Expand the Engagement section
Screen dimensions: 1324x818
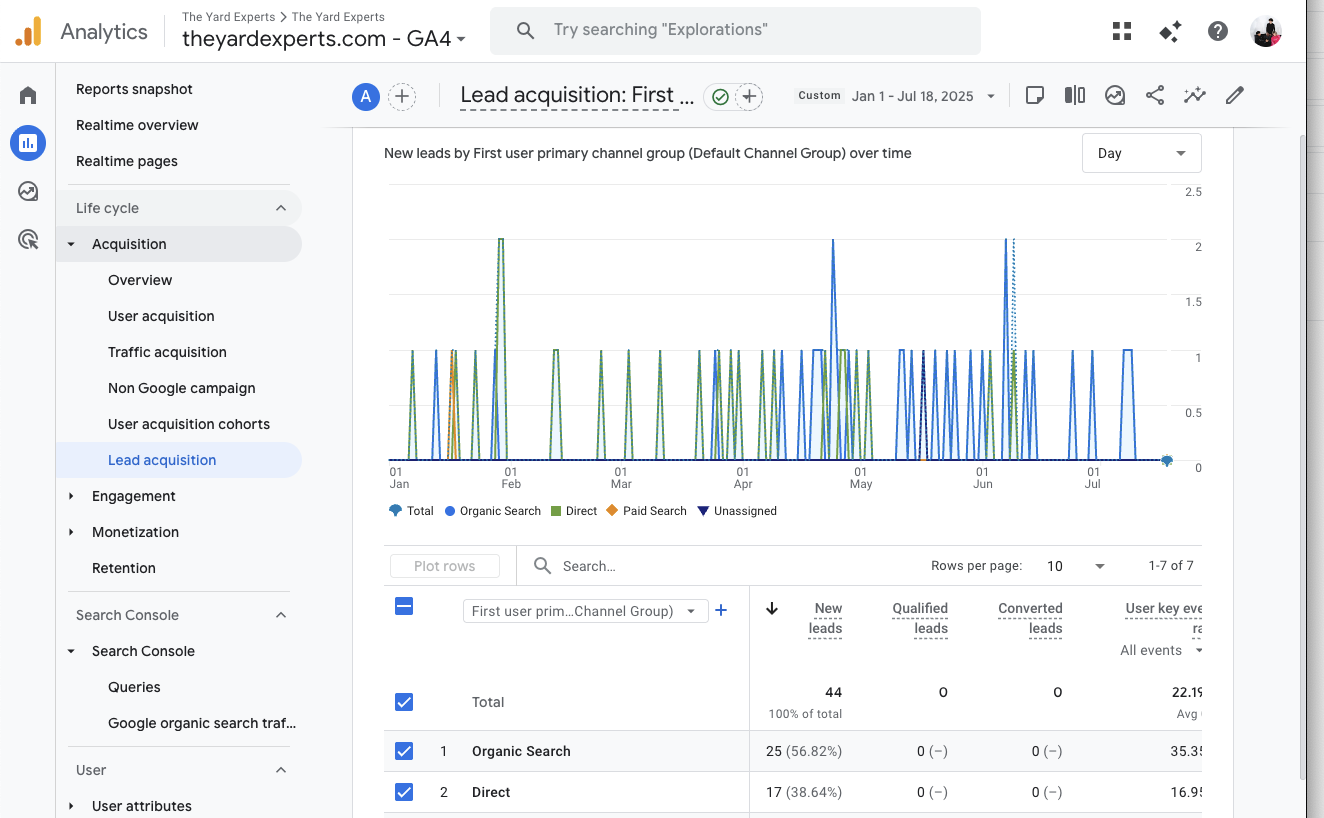(x=133, y=496)
